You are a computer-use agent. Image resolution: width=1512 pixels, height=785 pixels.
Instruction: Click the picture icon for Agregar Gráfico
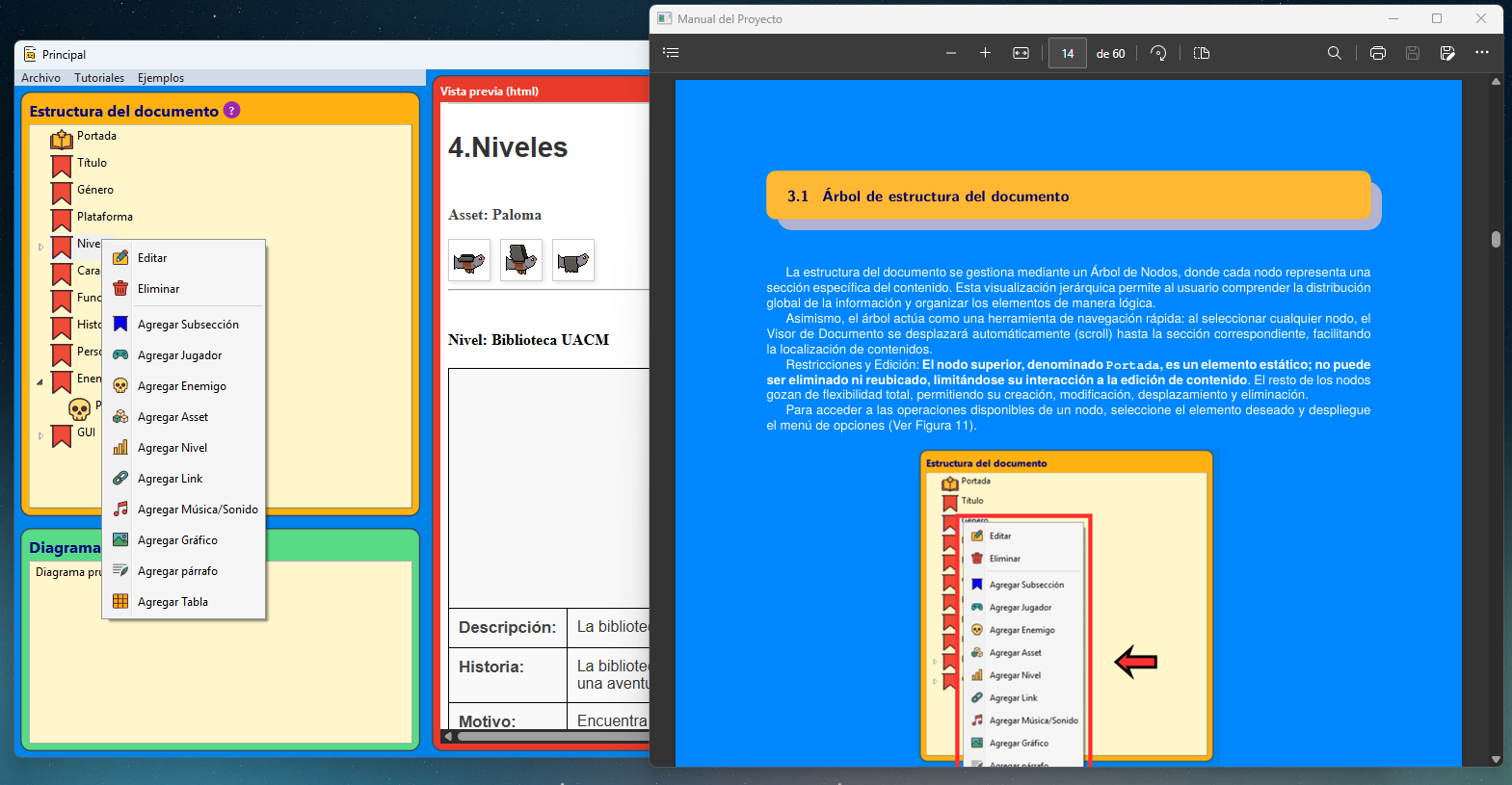(x=120, y=539)
